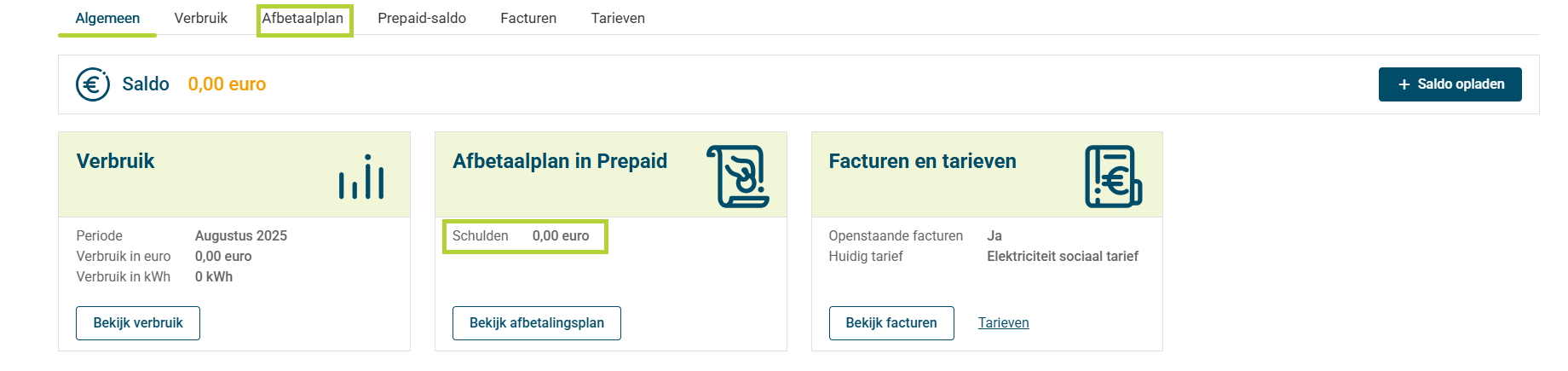Click the scroll icon in Afbetaalplan card
Viewport: 1568px width, 371px height.
click(x=737, y=177)
